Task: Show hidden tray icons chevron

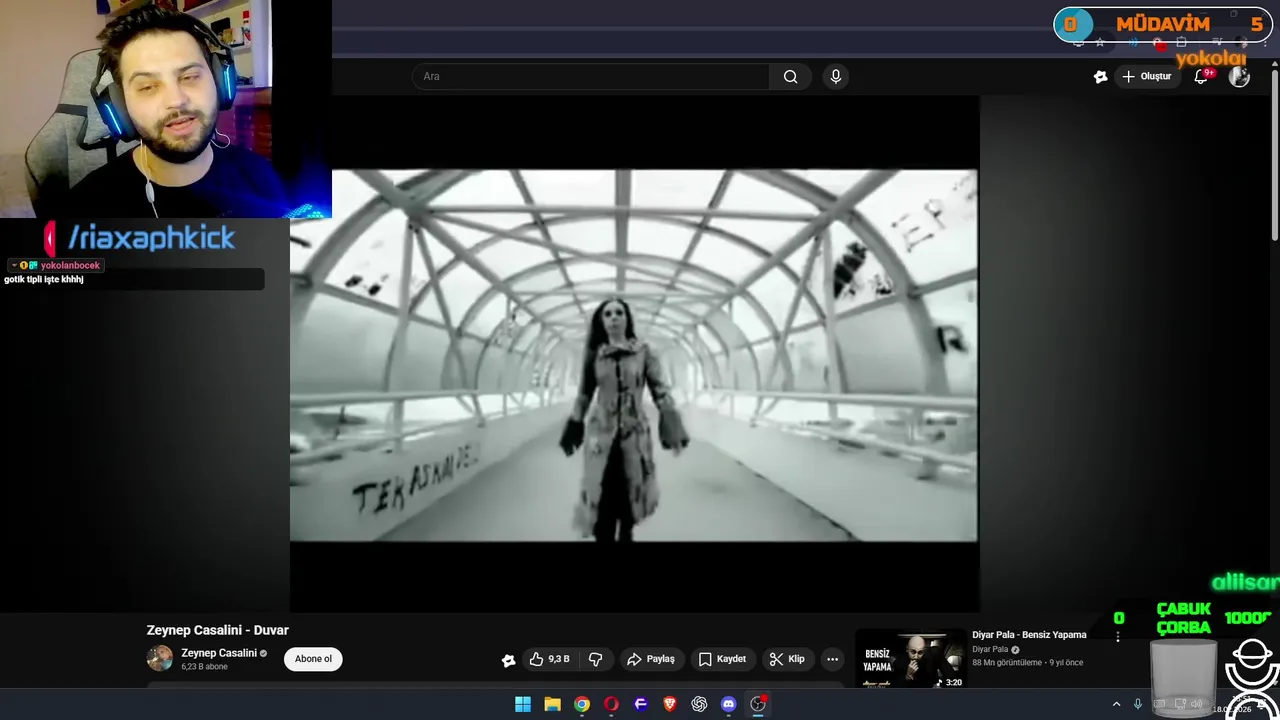Action: (x=1116, y=704)
